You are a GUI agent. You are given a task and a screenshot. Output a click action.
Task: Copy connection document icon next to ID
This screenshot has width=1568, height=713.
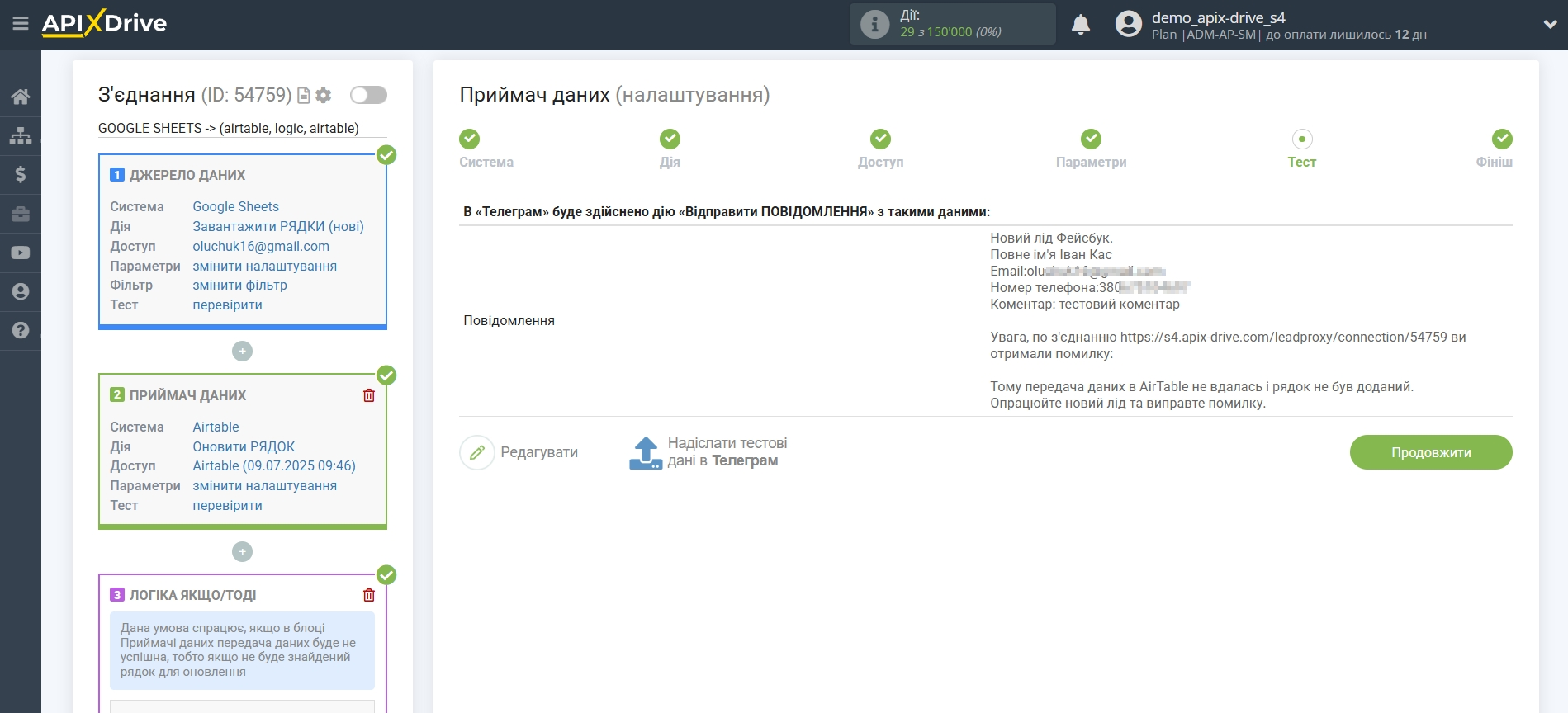[x=304, y=96]
